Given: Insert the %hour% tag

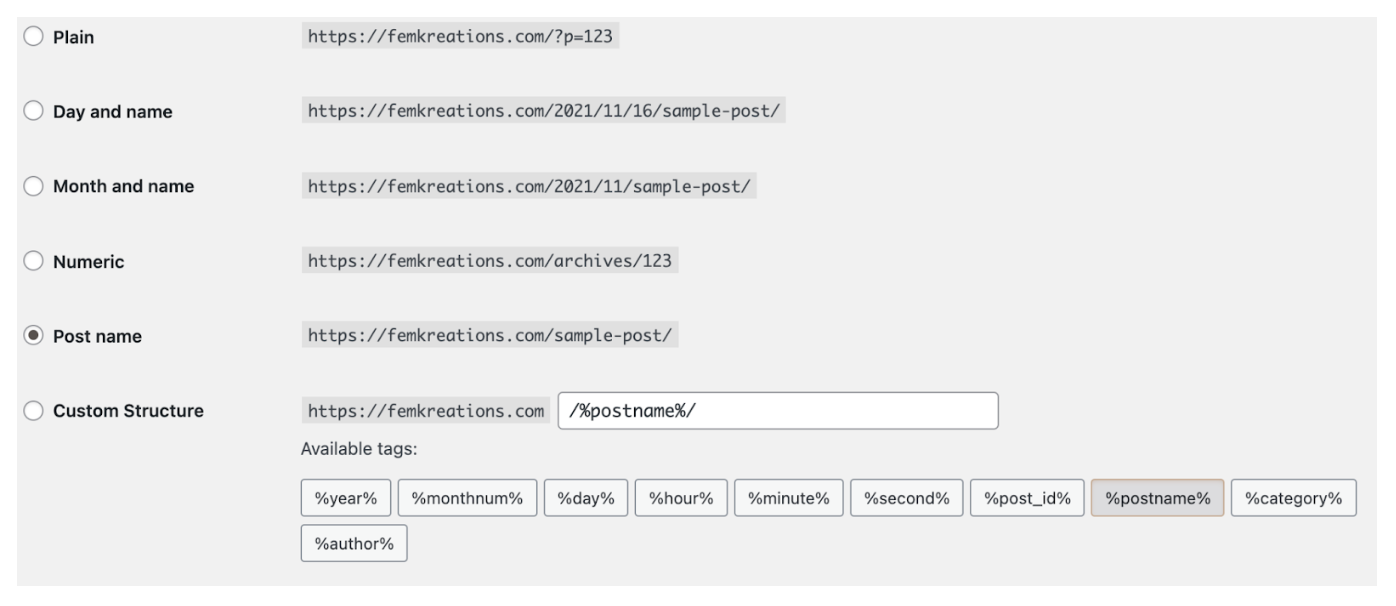Looking at the screenshot, I should [681, 499].
